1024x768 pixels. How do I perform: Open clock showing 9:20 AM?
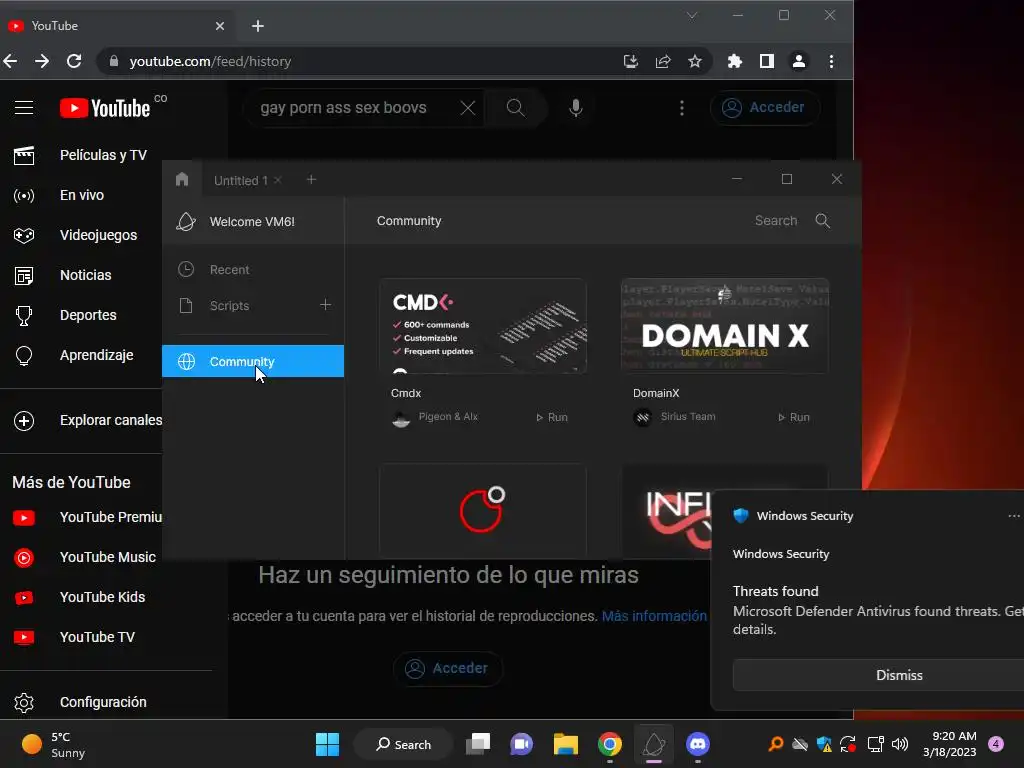point(950,744)
